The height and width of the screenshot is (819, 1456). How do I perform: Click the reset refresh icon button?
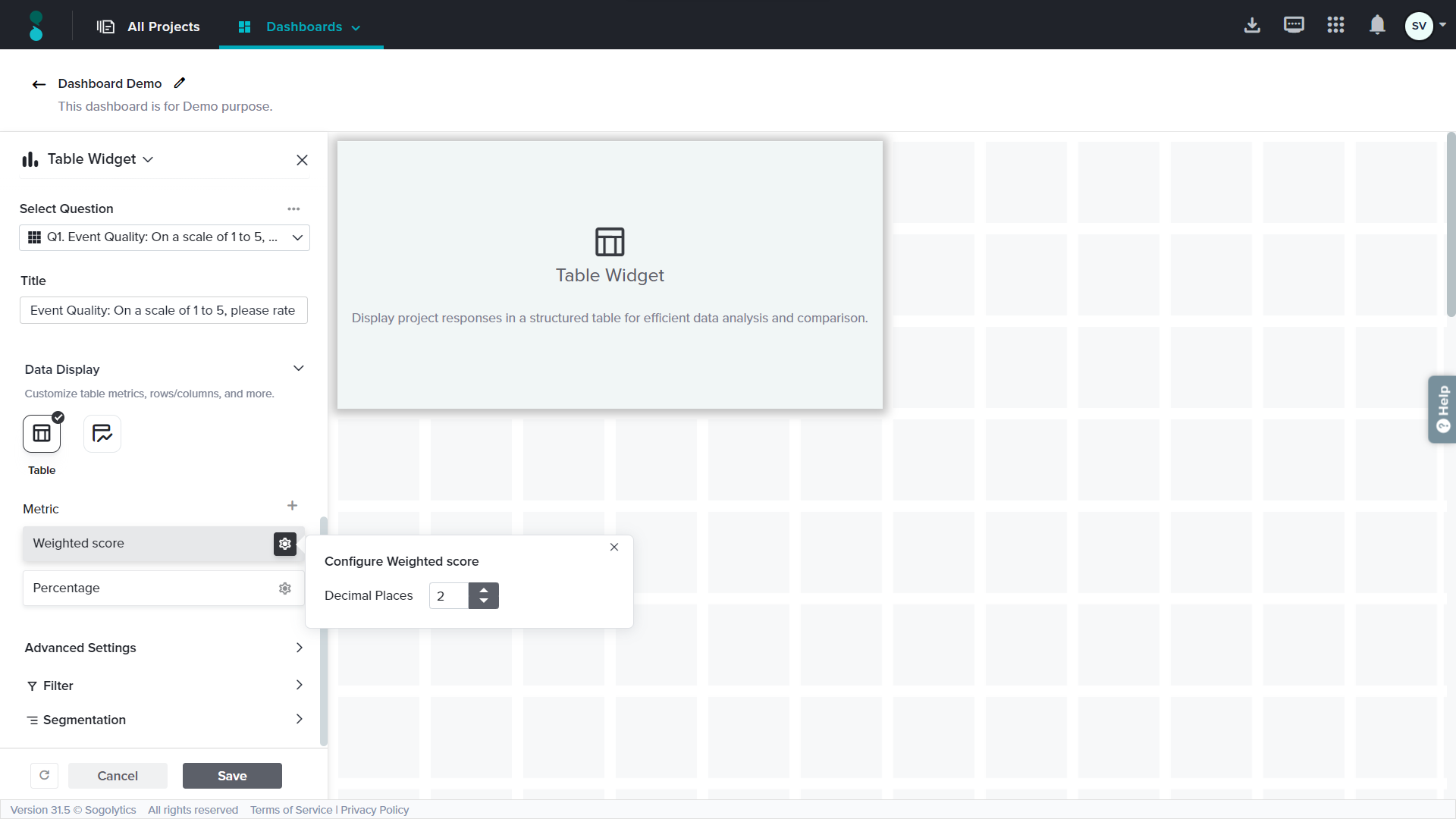tap(45, 775)
